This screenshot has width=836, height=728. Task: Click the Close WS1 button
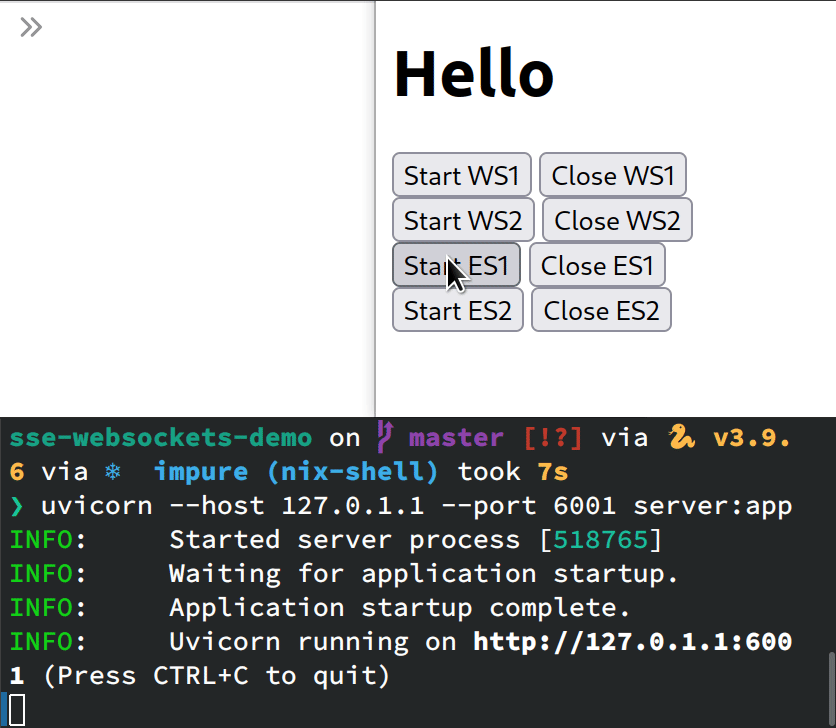point(612,174)
